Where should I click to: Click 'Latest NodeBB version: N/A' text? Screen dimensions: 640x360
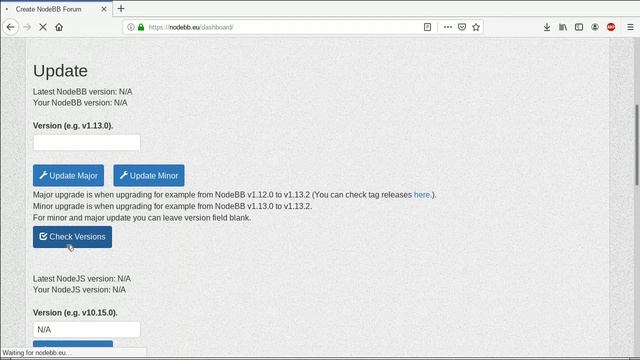click(x=83, y=92)
